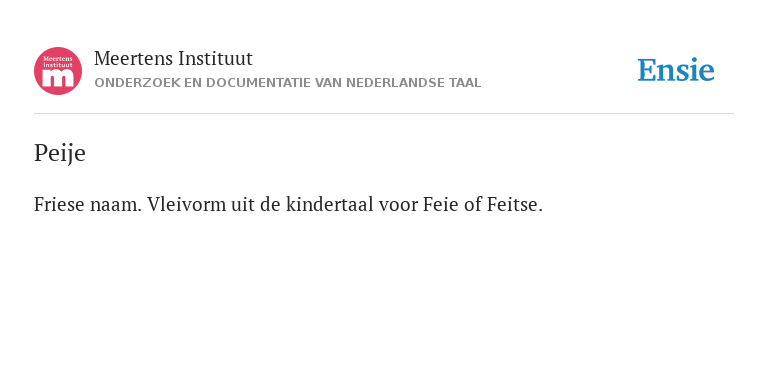768x384 pixels.
Task: Click the pink Meertens Instituut round logo
Action: [58, 71]
